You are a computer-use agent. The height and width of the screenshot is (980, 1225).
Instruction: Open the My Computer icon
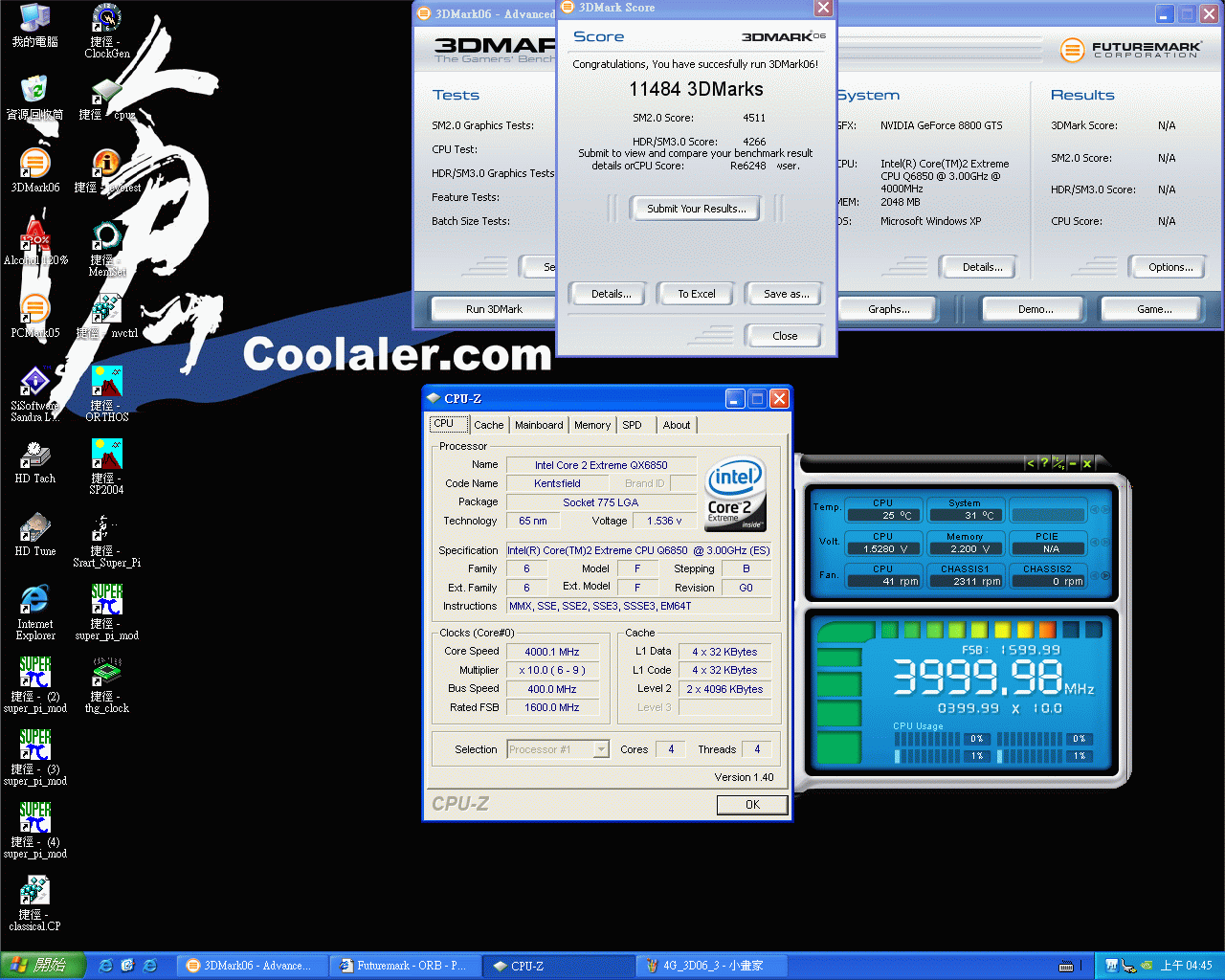point(34,26)
